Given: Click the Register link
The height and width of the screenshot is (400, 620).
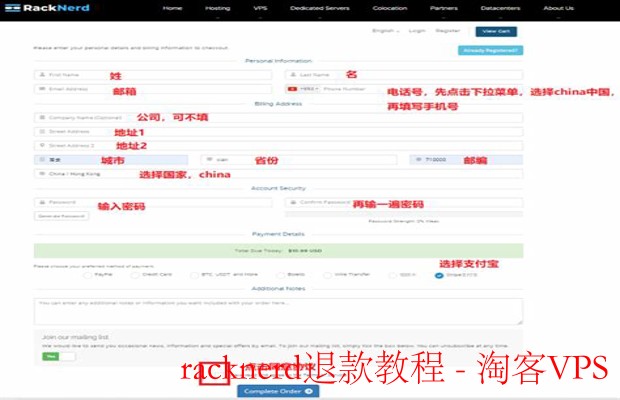Looking at the screenshot, I should (448, 31).
